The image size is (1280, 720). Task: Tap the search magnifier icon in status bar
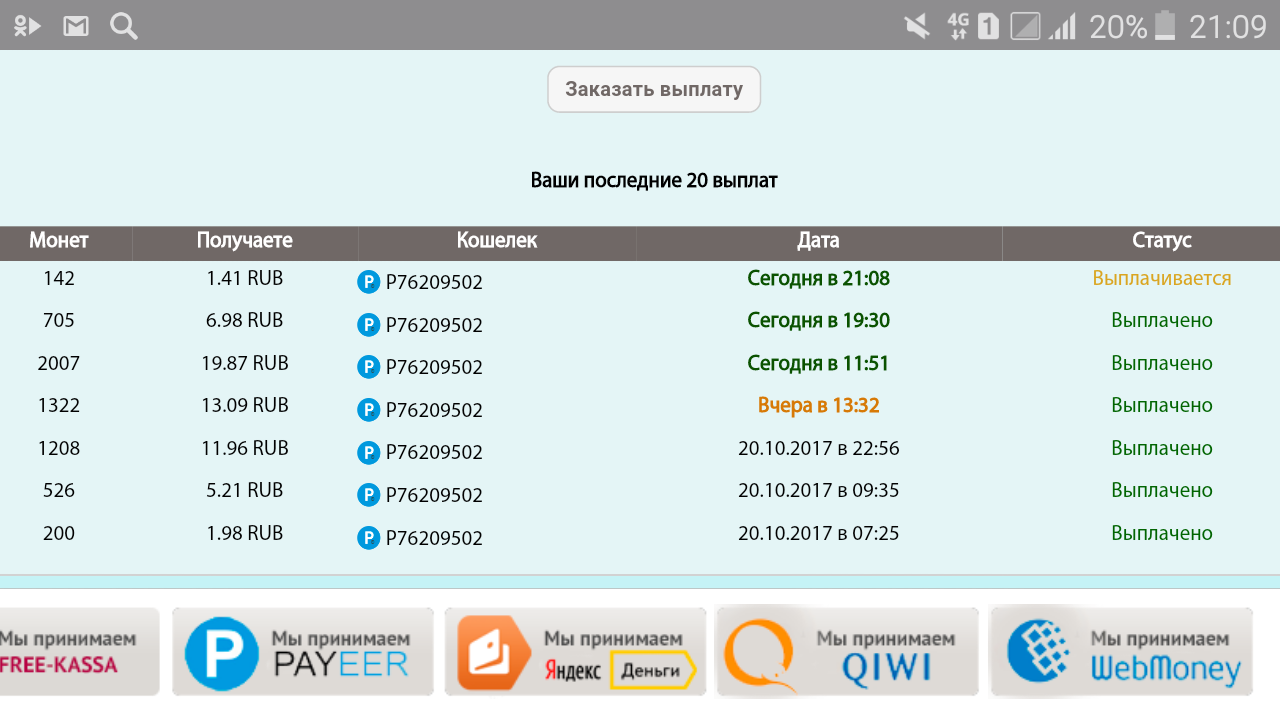tap(124, 26)
